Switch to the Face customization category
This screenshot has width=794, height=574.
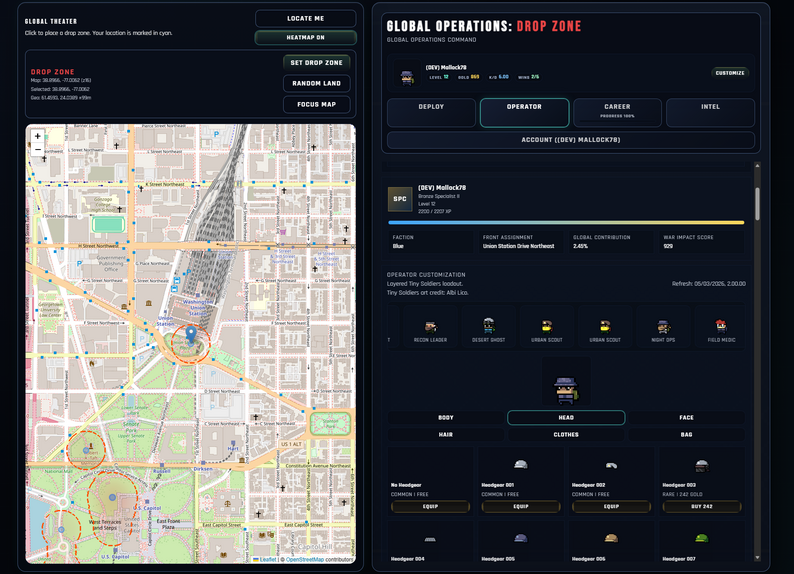[687, 418]
